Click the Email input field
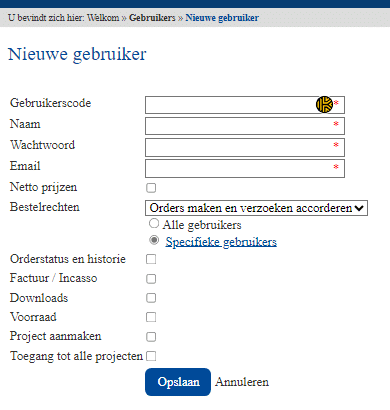The width and height of the screenshot is (390, 410). tap(245, 168)
